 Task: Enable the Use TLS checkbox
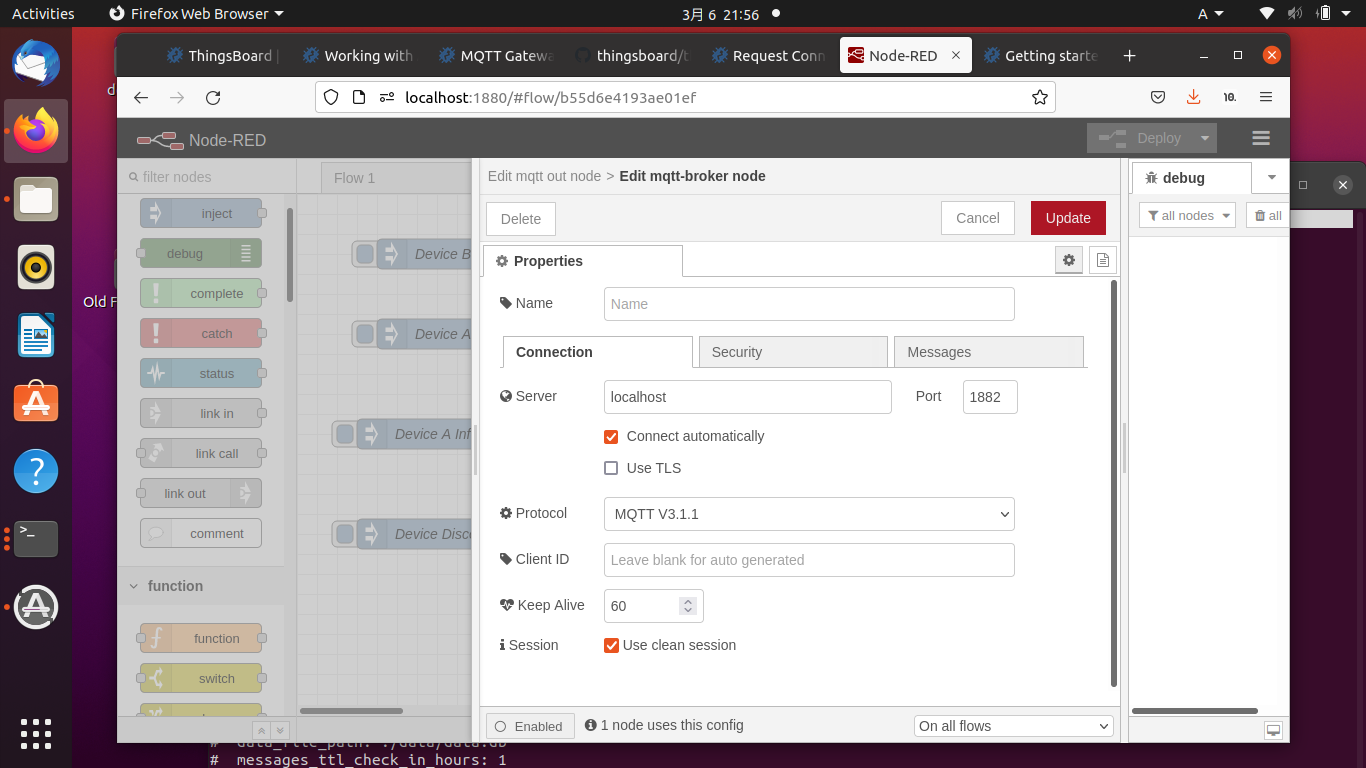click(611, 468)
